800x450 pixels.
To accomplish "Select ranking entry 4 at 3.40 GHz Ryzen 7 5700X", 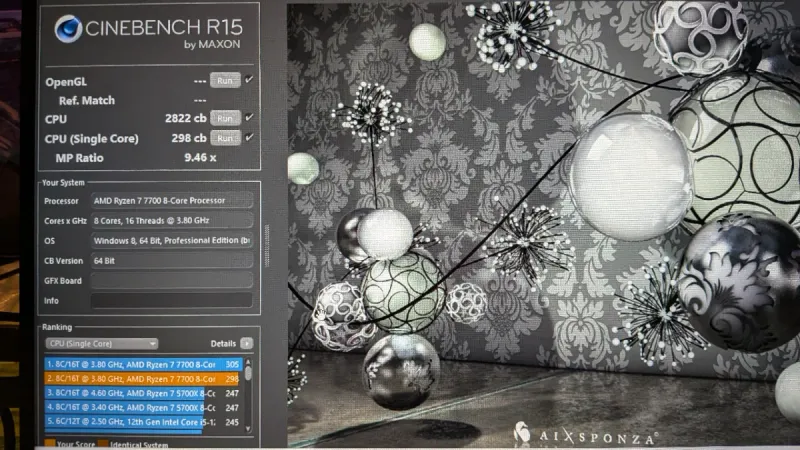I will coord(143,407).
